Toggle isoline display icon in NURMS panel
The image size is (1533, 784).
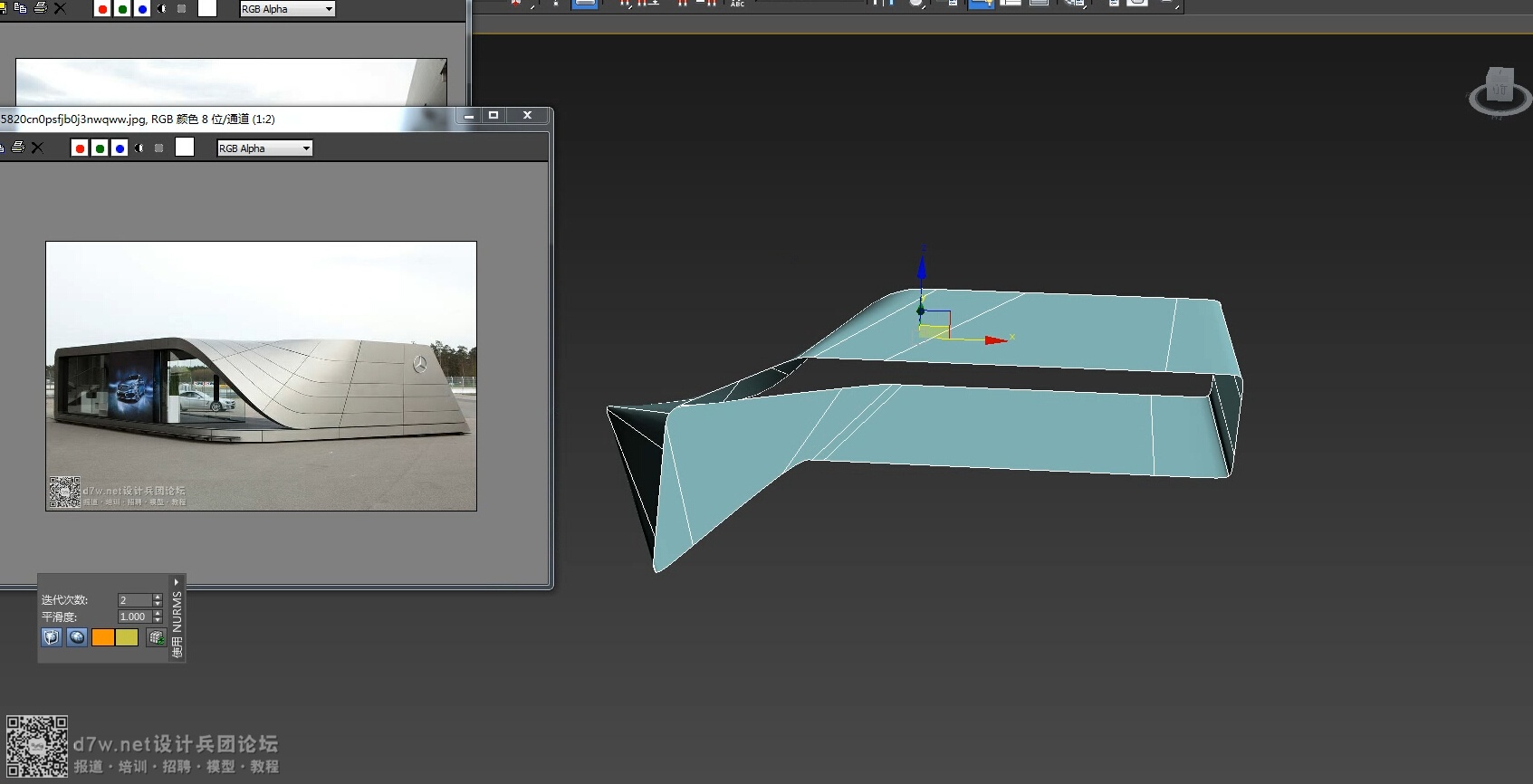pos(77,637)
